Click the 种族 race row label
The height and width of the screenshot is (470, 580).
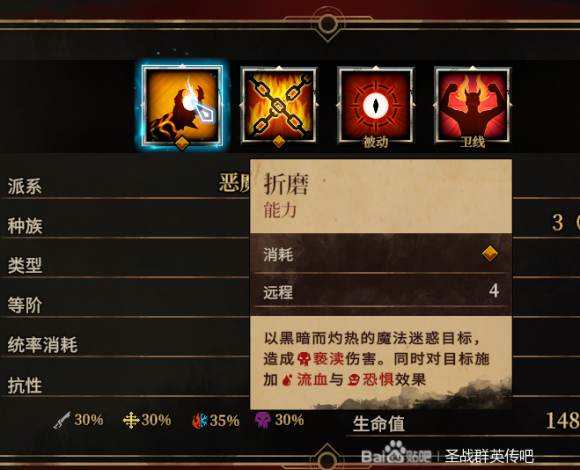[x=25, y=226]
